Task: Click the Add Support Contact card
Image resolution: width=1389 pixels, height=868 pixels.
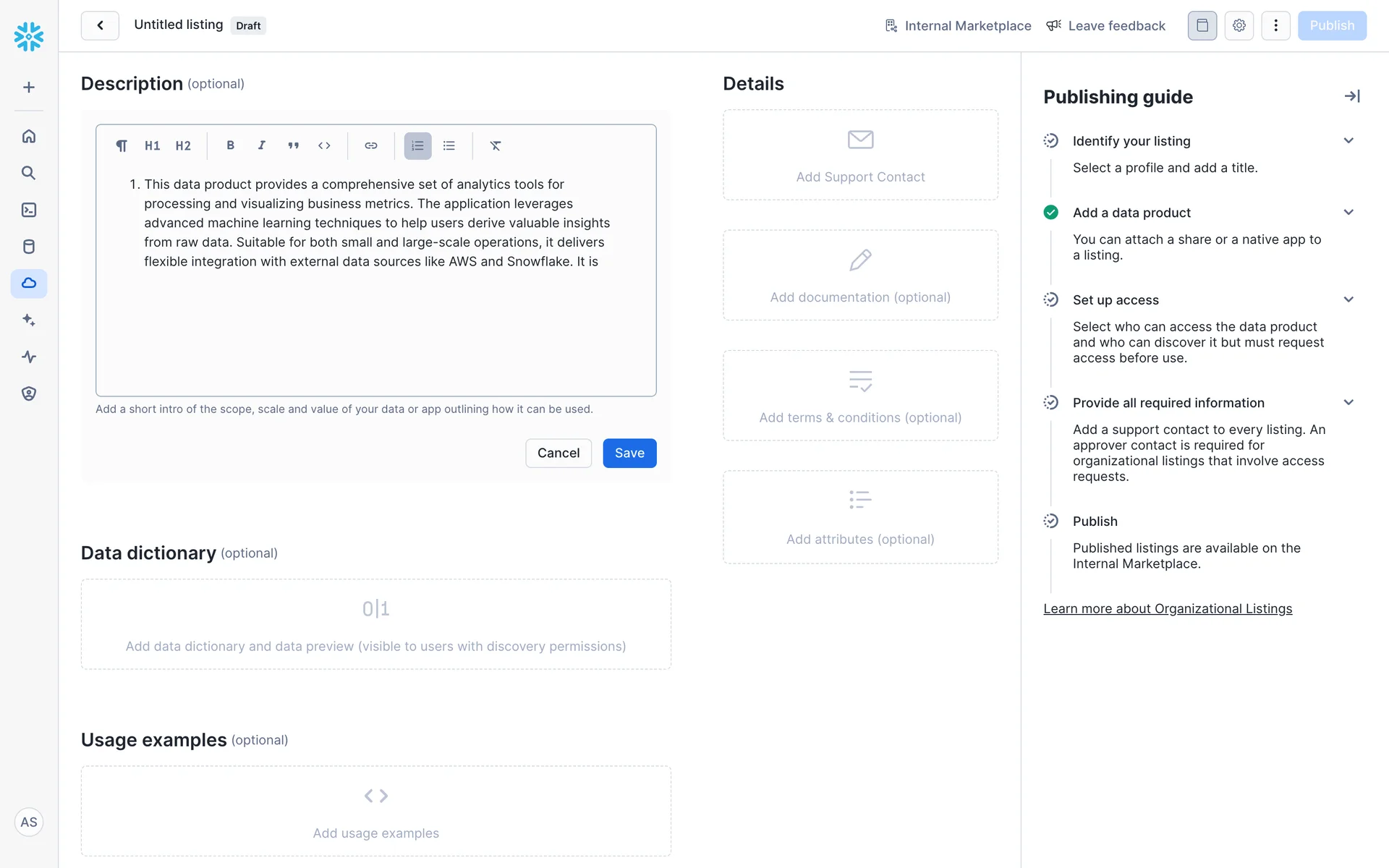Action: 860,155
